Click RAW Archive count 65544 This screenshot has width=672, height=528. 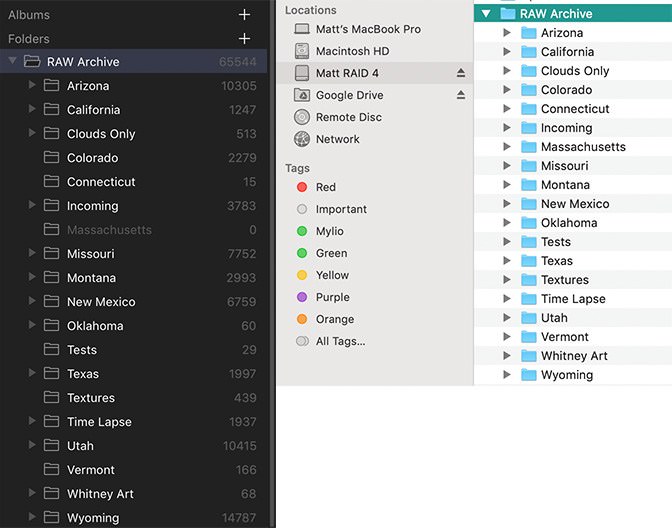[238, 62]
